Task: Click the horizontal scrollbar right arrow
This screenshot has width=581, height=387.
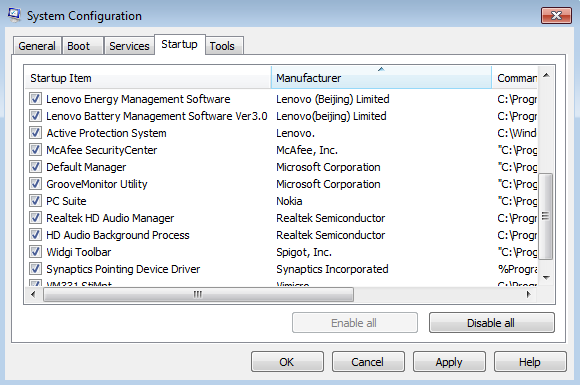Action: point(529,295)
